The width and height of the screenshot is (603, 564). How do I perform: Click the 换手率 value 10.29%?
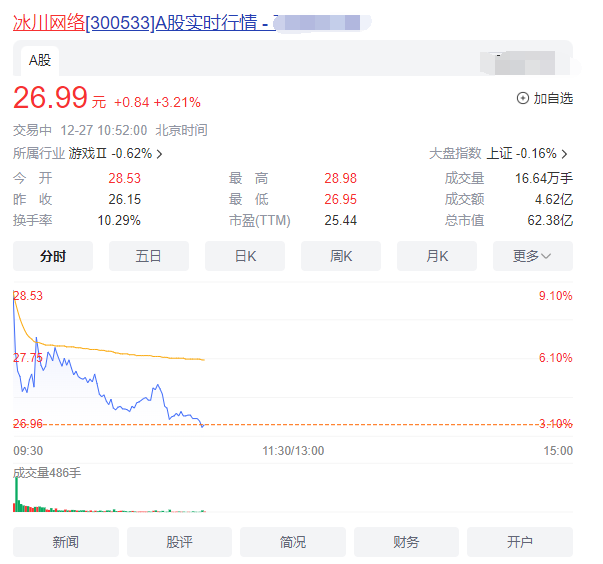[x=119, y=221]
